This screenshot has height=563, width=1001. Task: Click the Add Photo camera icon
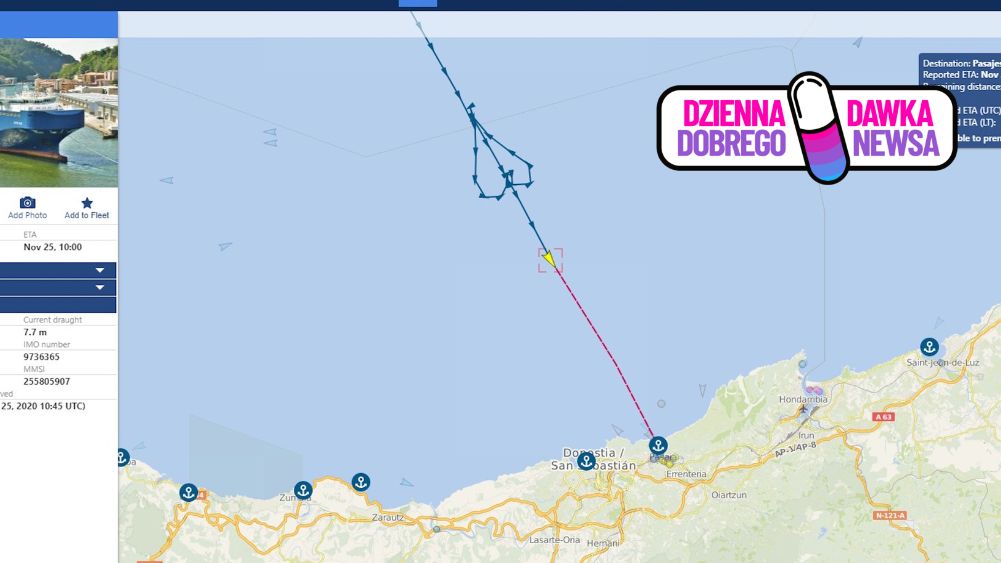tap(27, 203)
